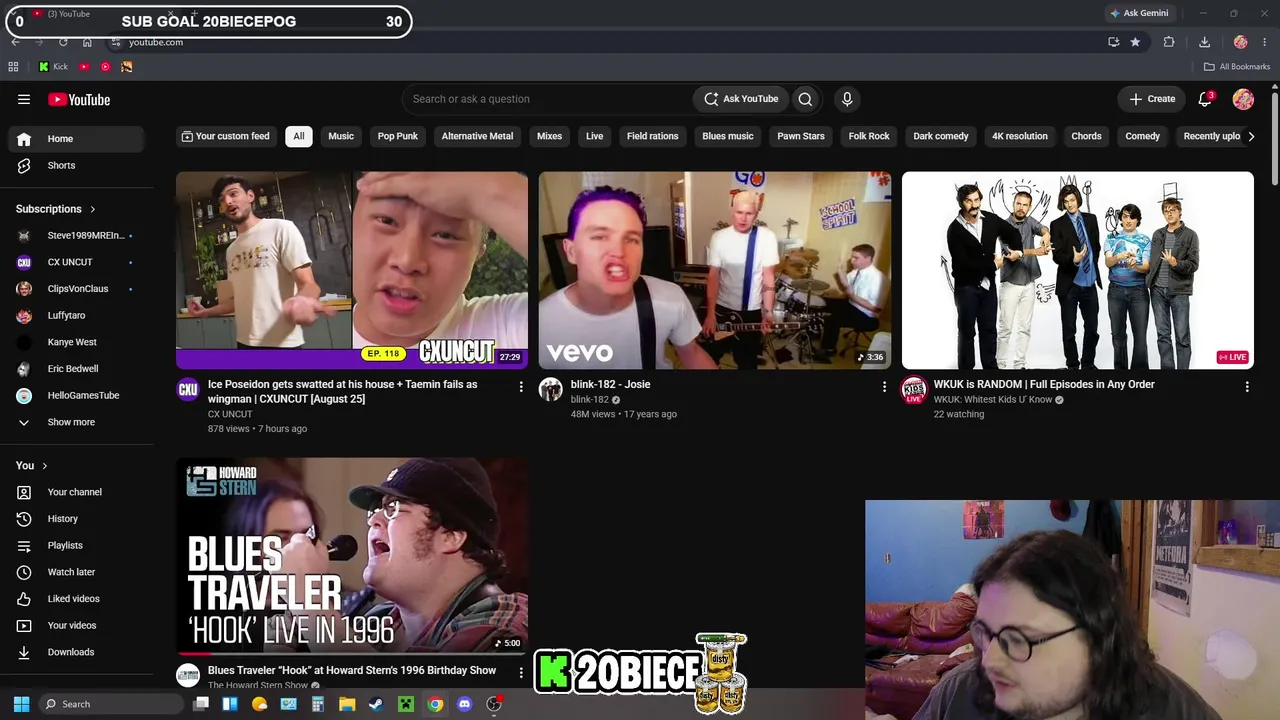Open the blink-182 channel avatar
The image size is (1280, 720).
551,390
